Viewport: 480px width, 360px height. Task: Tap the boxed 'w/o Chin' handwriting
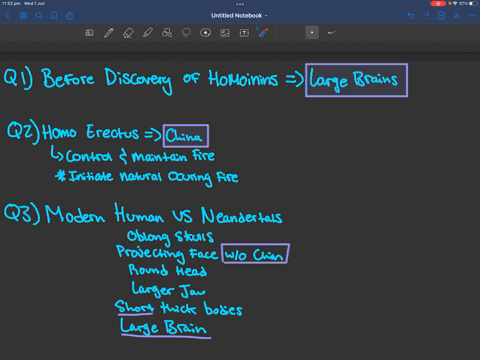pyautogui.click(x=255, y=254)
